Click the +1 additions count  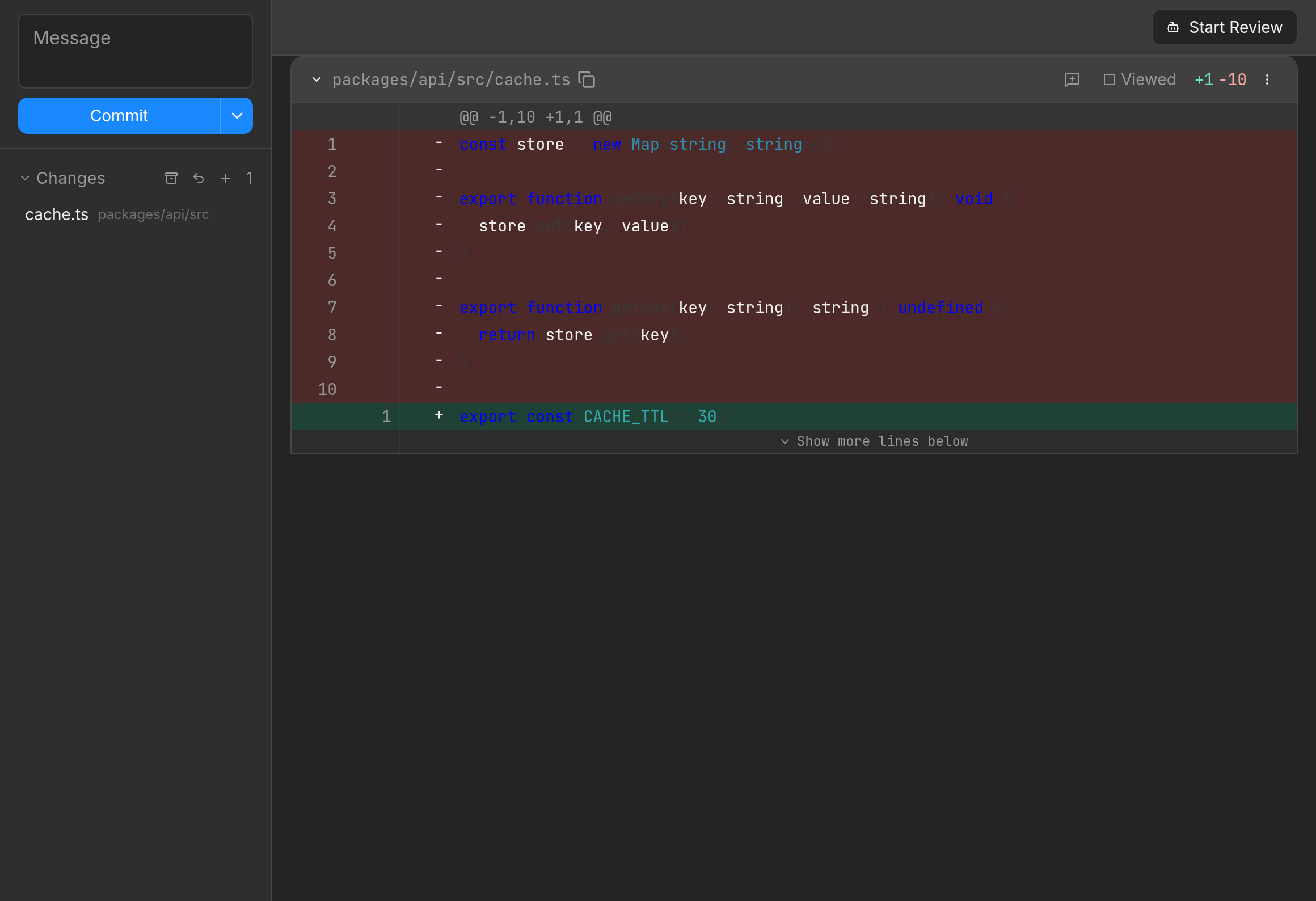(1204, 79)
